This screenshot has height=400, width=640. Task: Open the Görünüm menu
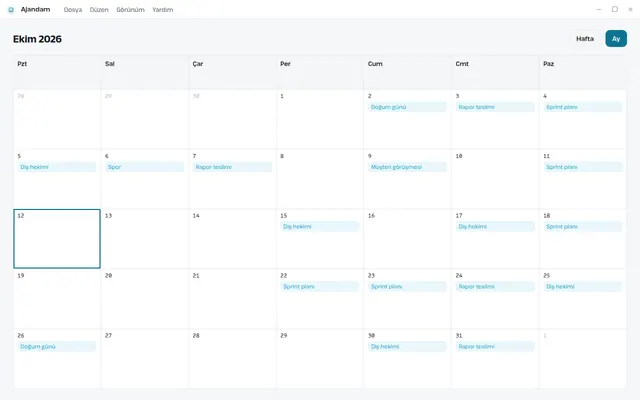pyautogui.click(x=130, y=10)
